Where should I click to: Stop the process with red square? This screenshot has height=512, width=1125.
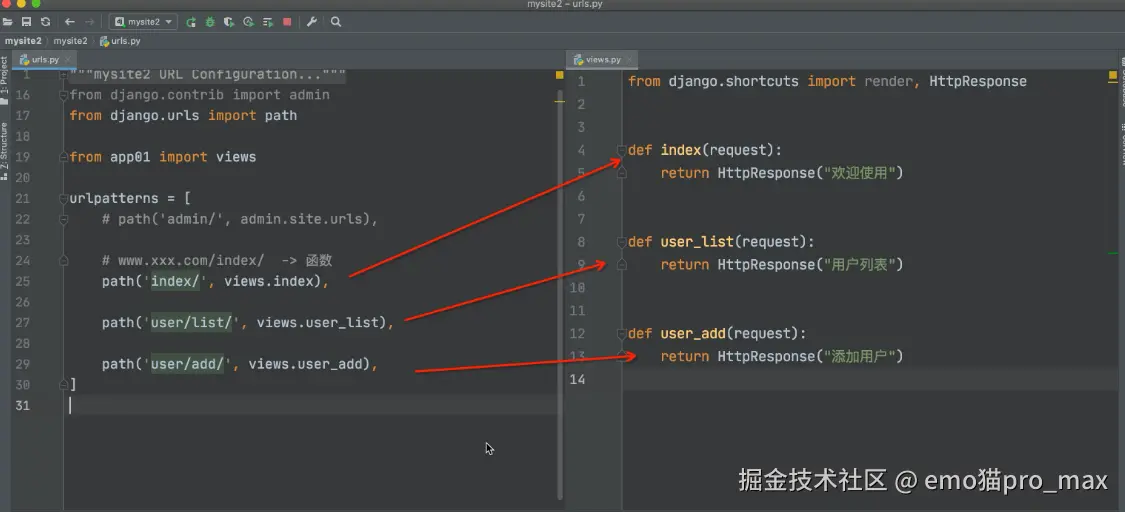point(287,22)
